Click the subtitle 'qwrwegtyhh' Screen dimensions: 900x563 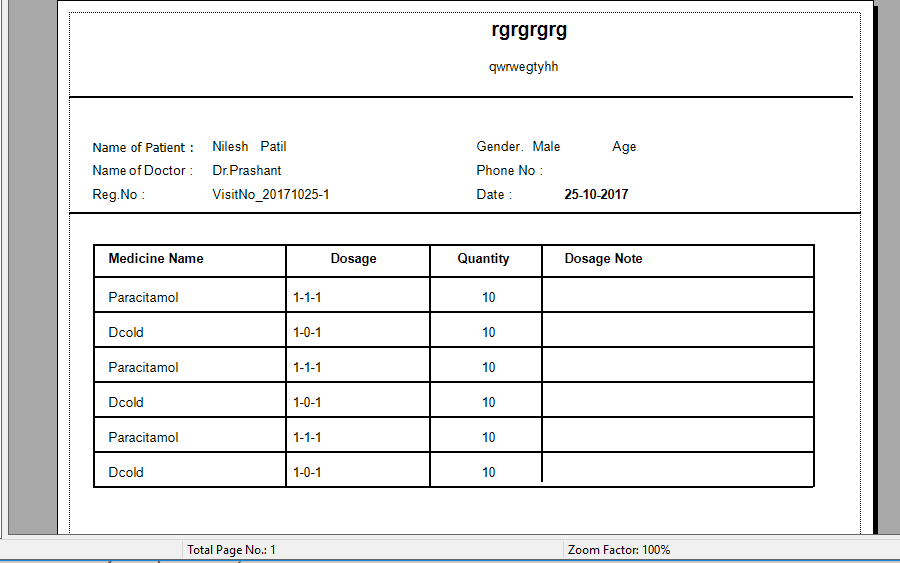523,67
